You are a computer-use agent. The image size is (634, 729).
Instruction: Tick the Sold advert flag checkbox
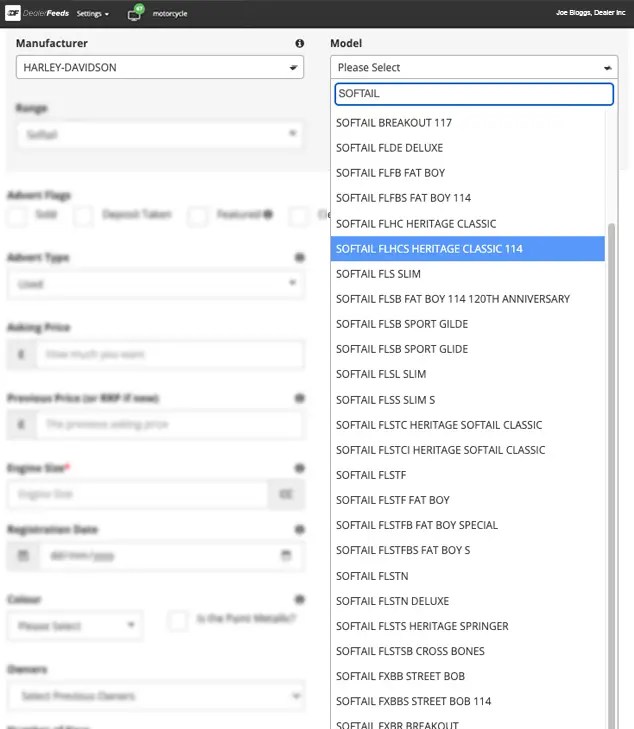(17, 215)
